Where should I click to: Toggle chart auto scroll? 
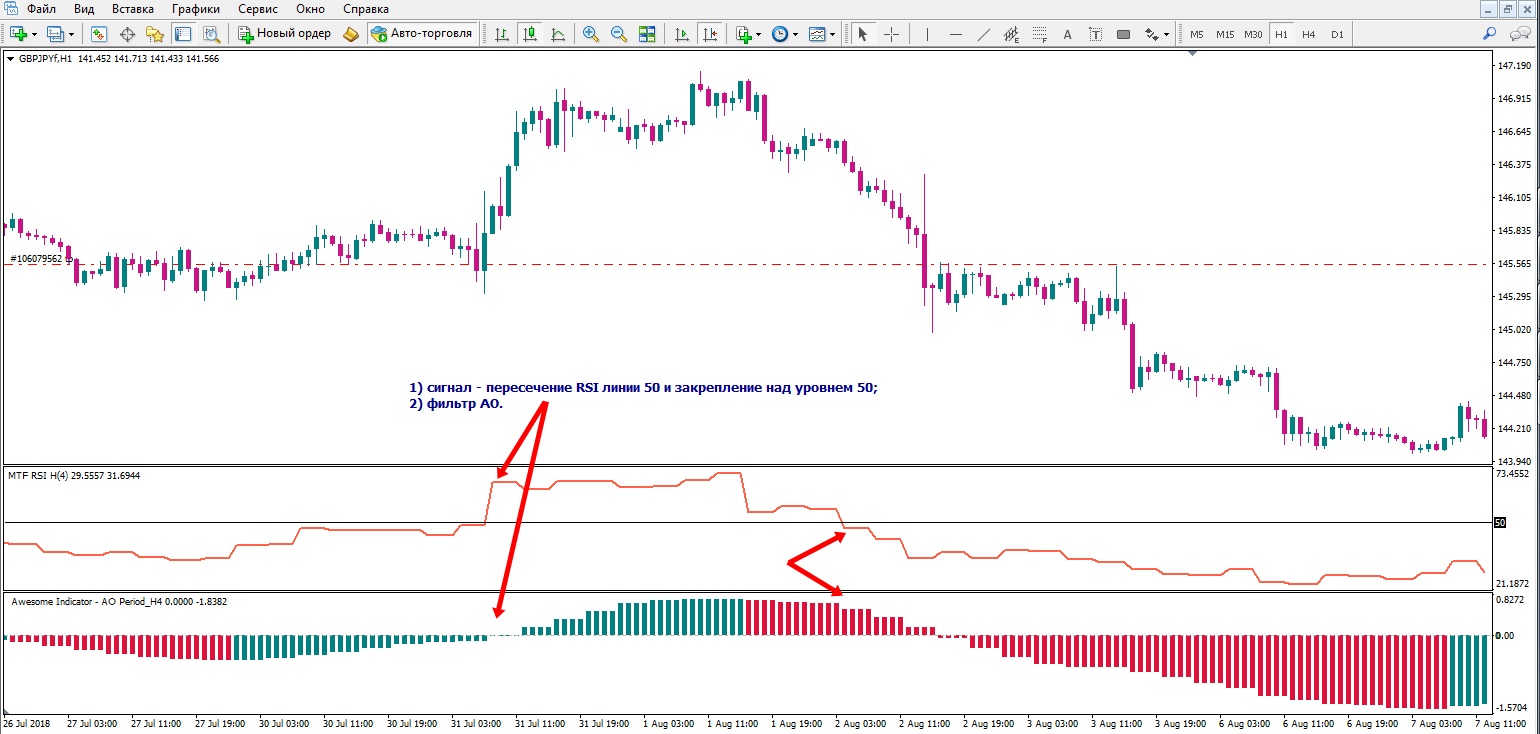pos(682,34)
